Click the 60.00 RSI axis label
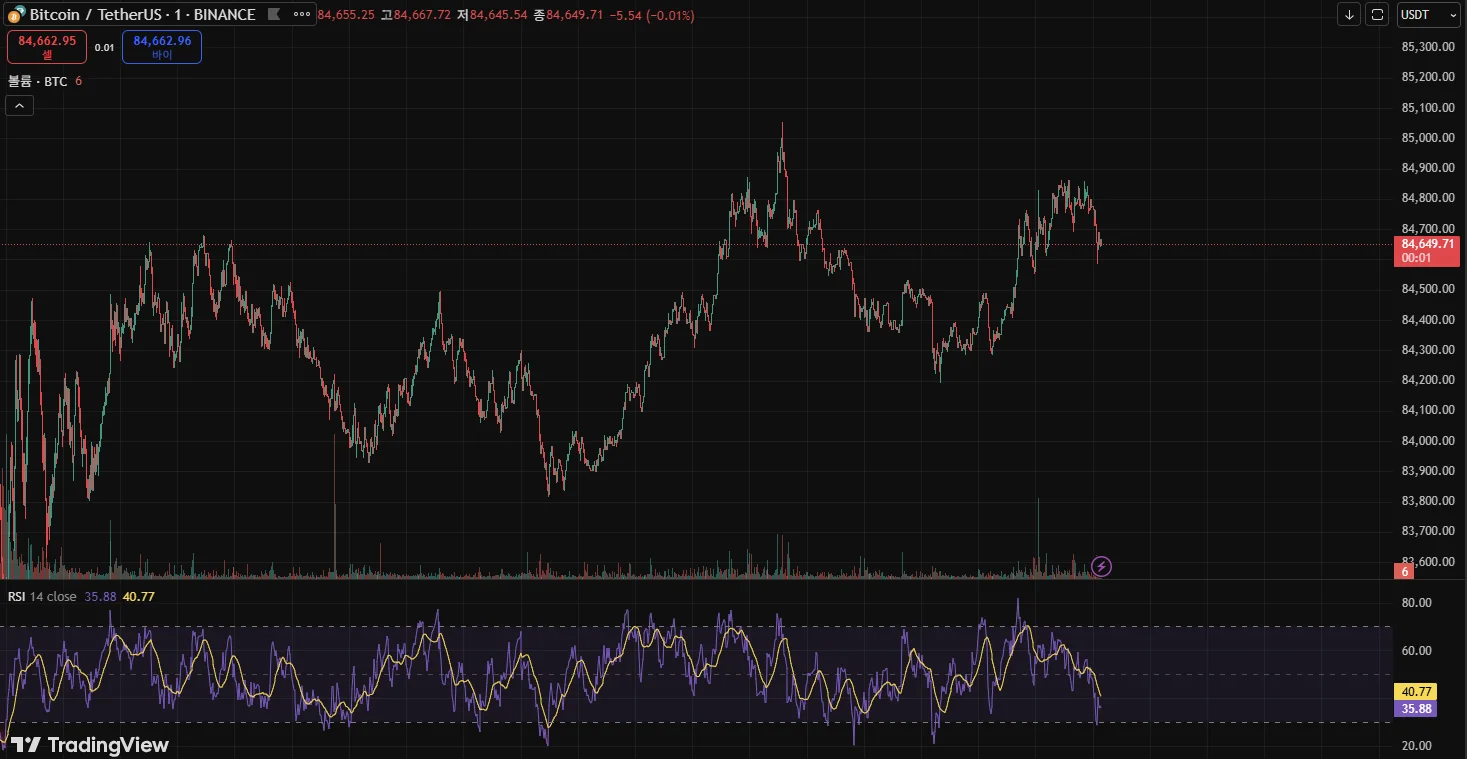This screenshot has width=1467, height=759. click(x=1417, y=651)
